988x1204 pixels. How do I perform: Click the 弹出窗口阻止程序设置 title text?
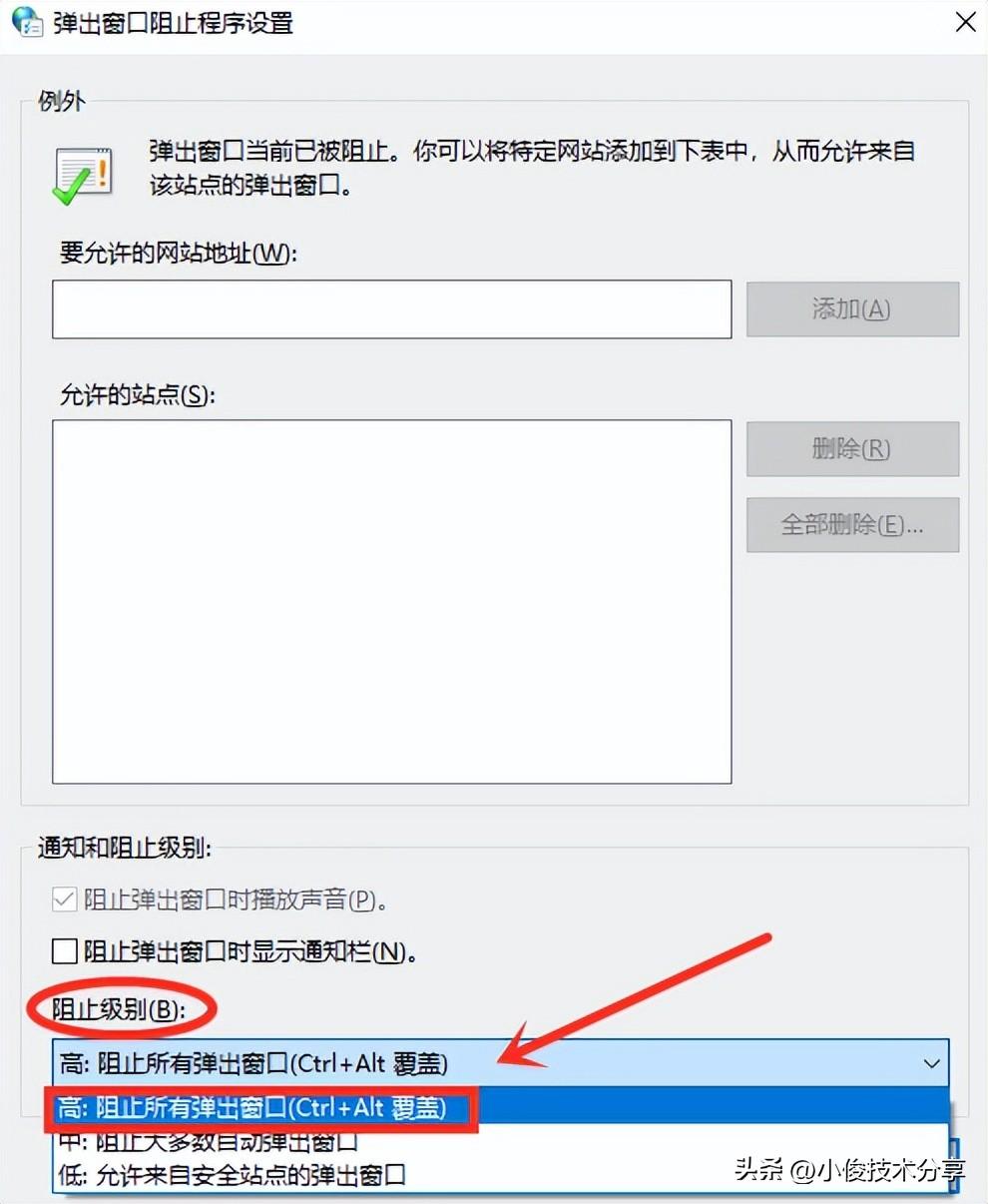174,22
